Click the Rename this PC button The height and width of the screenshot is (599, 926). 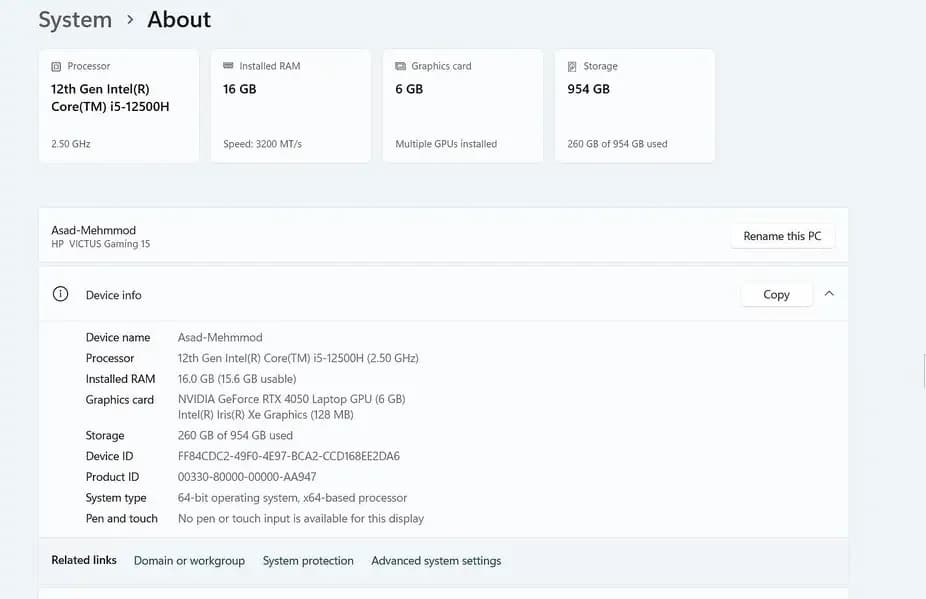point(782,236)
